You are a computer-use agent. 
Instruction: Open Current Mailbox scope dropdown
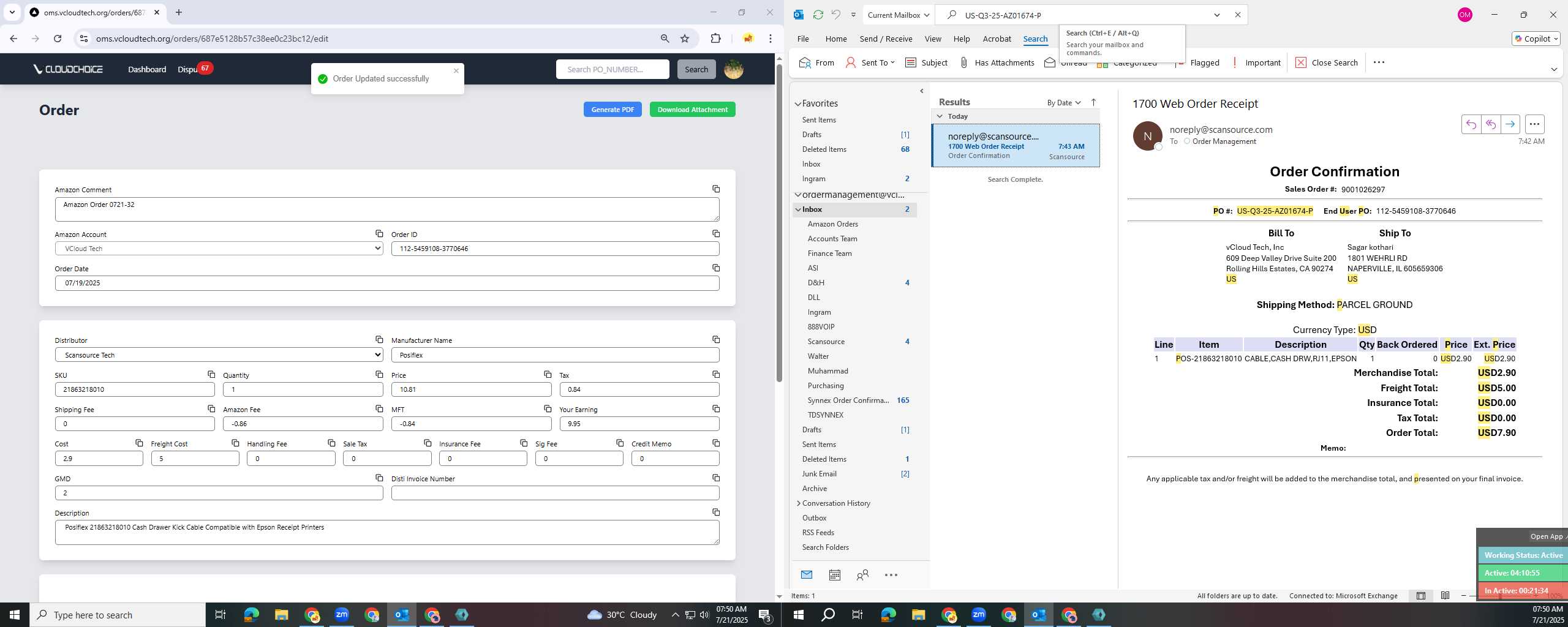tap(899, 15)
